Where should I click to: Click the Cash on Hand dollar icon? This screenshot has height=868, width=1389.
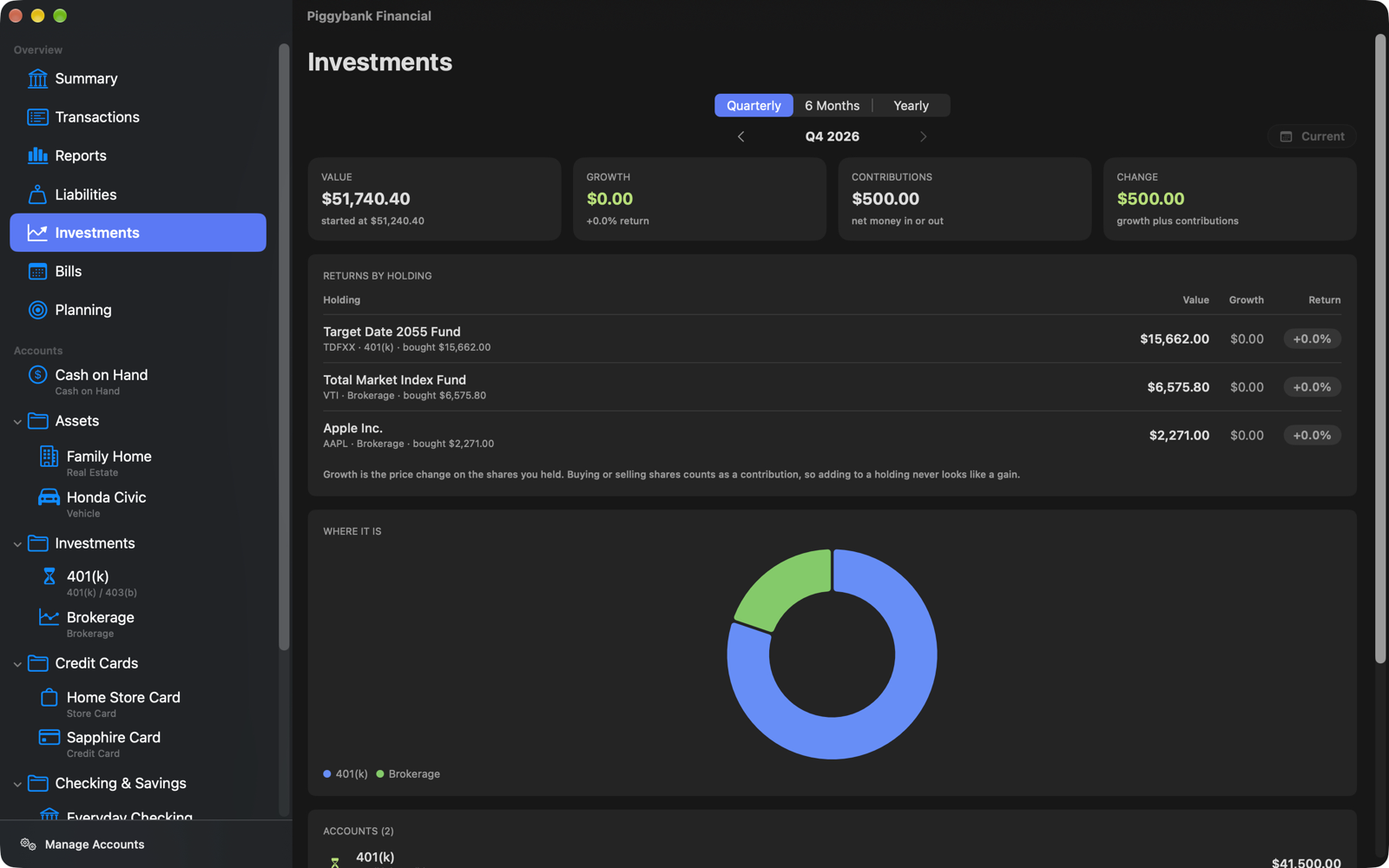point(37,375)
